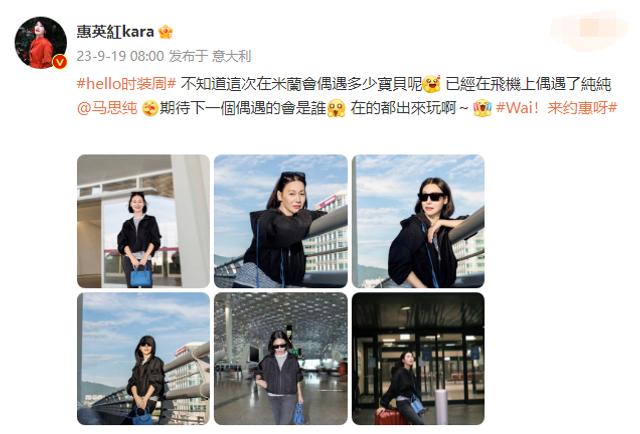This screenshot has width=640, height=434.
Task: Click the orange verified V badge
Action: pyautogui.click(x=60, y=62)
